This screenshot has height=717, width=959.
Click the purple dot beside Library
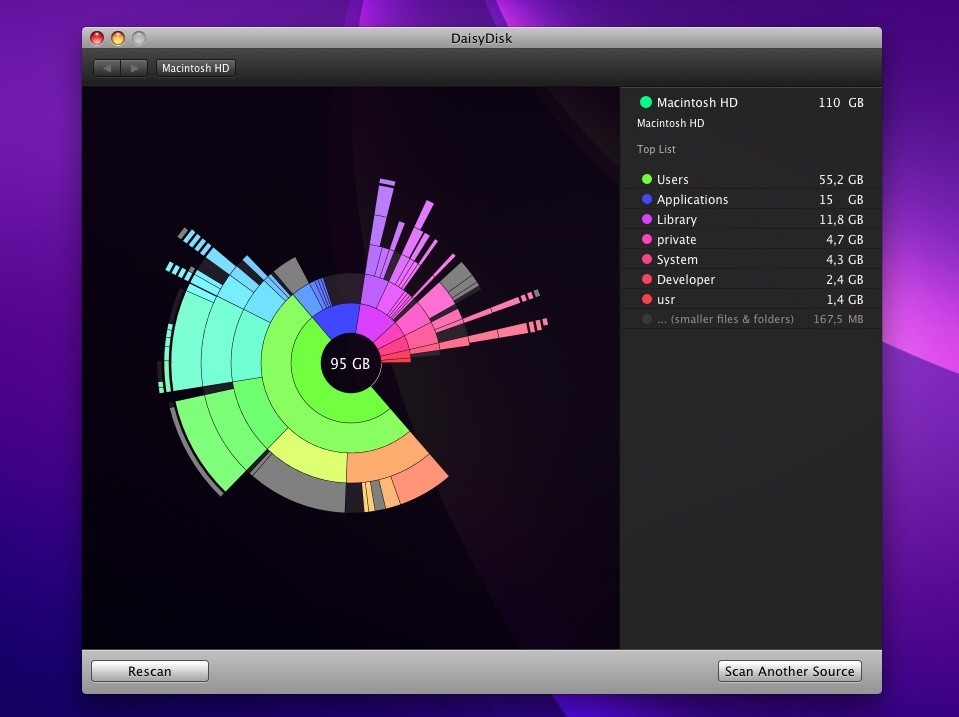point(646,219)
